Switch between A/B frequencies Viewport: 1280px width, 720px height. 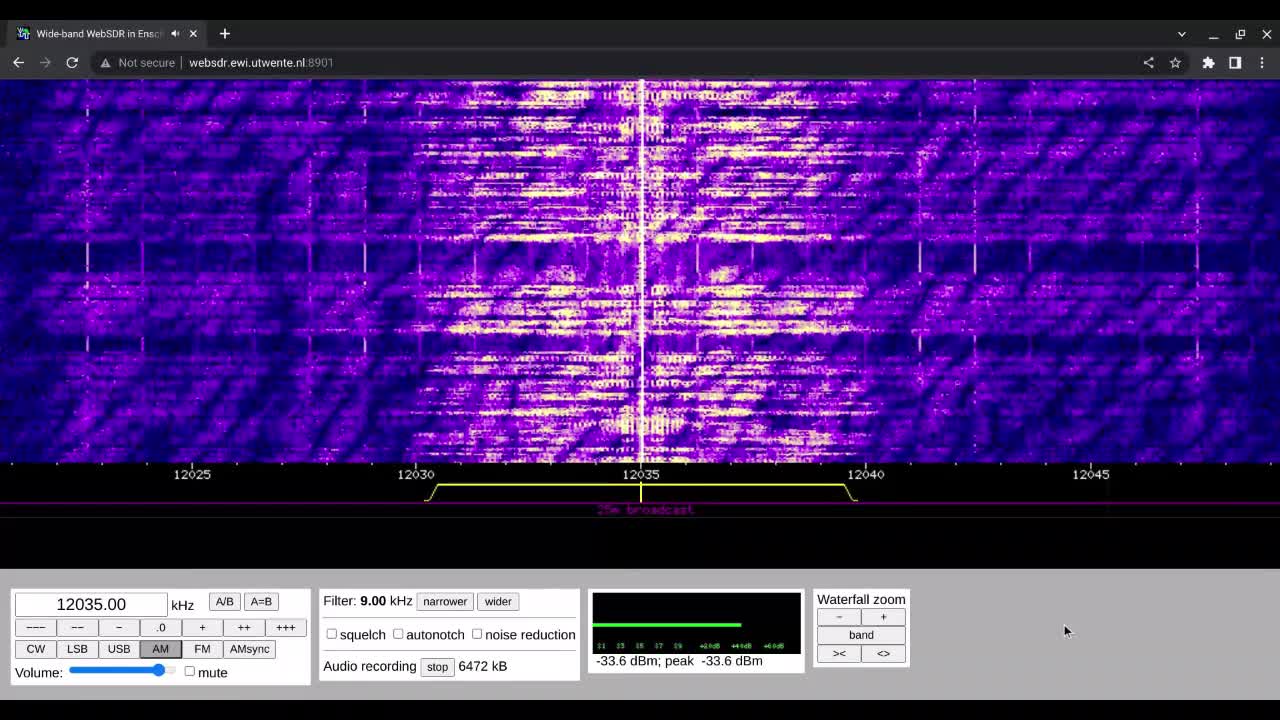pyautogui.click(x=224, y=601)
